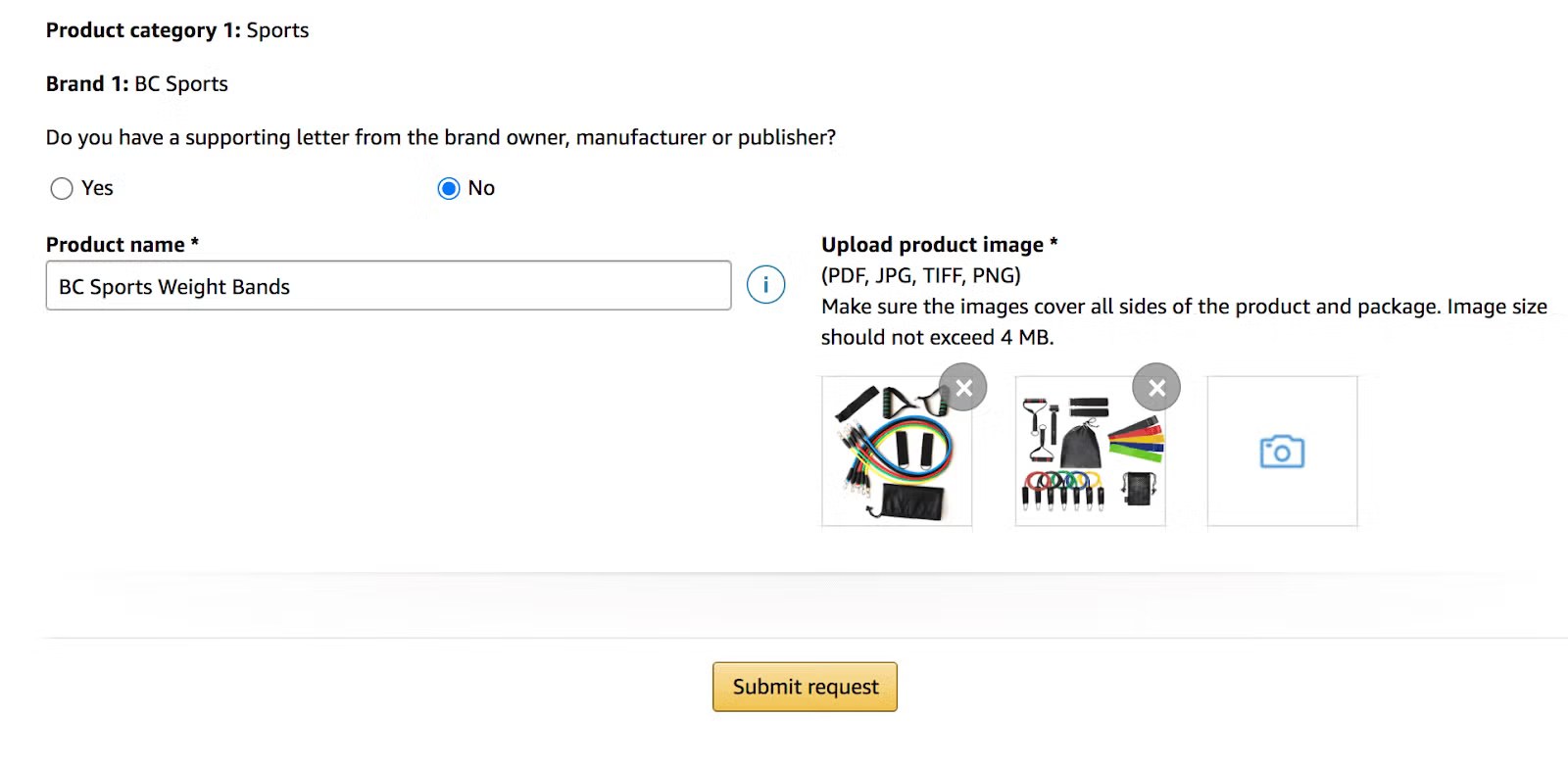Image resolution: width=1568 pixels, height=764 pixels.
Task: Click the X on the resistance bands kit photo
Action: [x=963, y=387]
